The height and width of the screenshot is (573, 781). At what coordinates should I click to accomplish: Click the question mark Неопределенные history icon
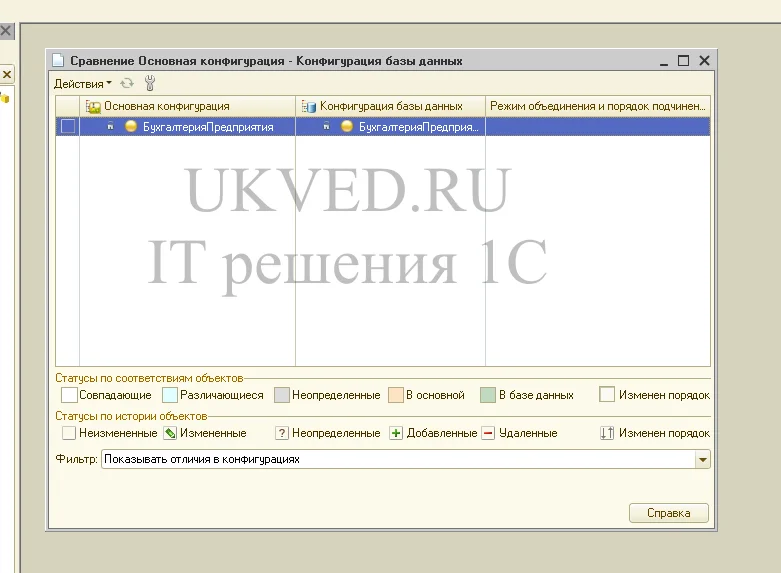[x=281, y=433]
